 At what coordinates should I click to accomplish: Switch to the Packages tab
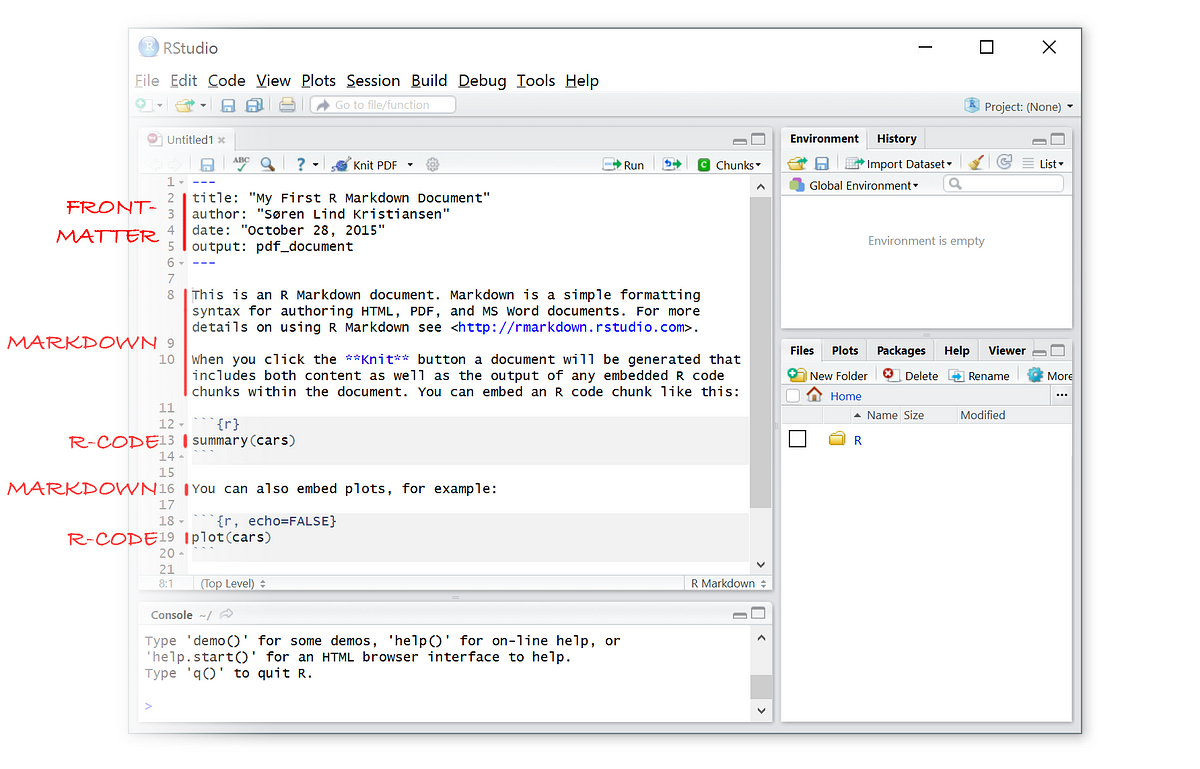pos(901,351)
